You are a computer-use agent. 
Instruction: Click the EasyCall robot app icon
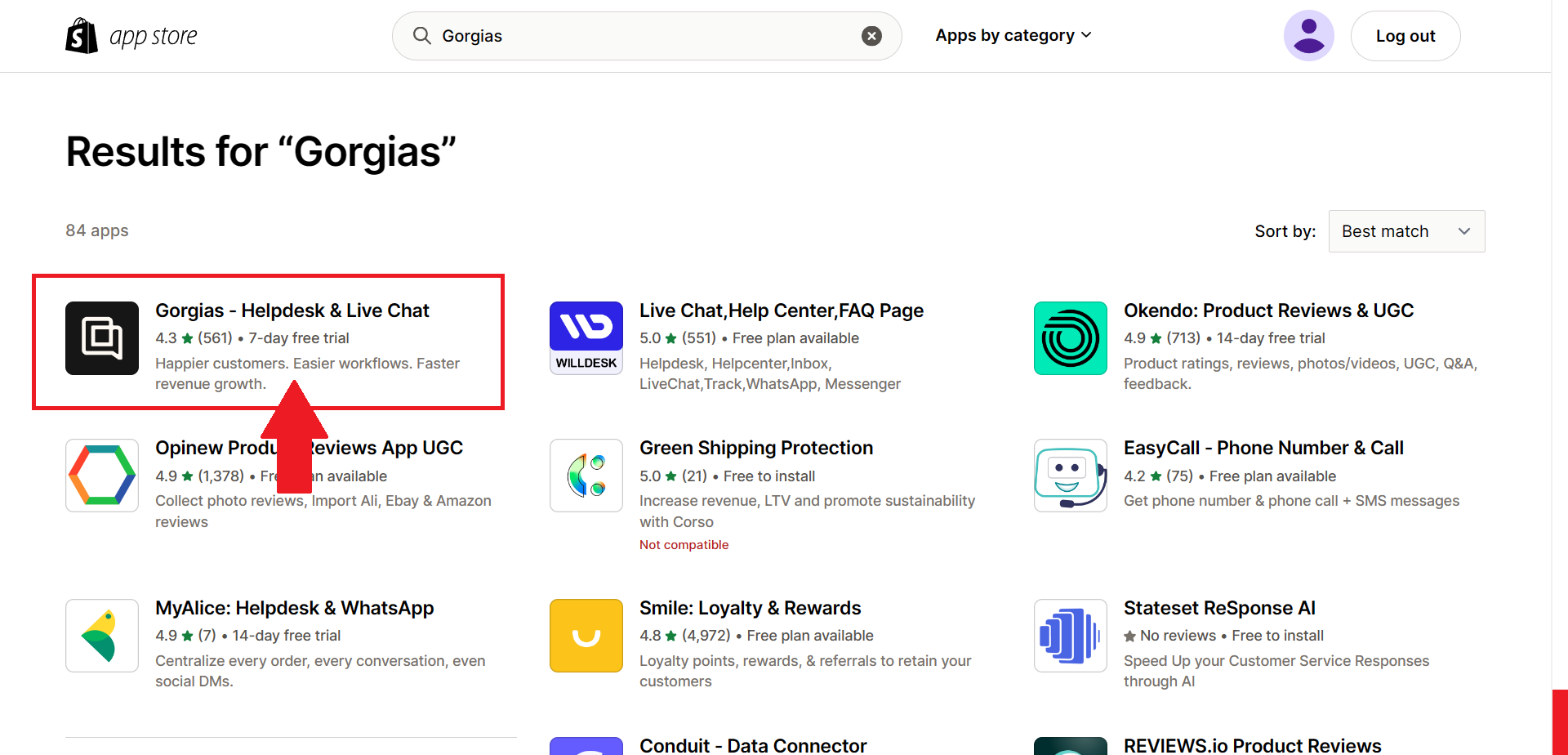click(1071, 476)
